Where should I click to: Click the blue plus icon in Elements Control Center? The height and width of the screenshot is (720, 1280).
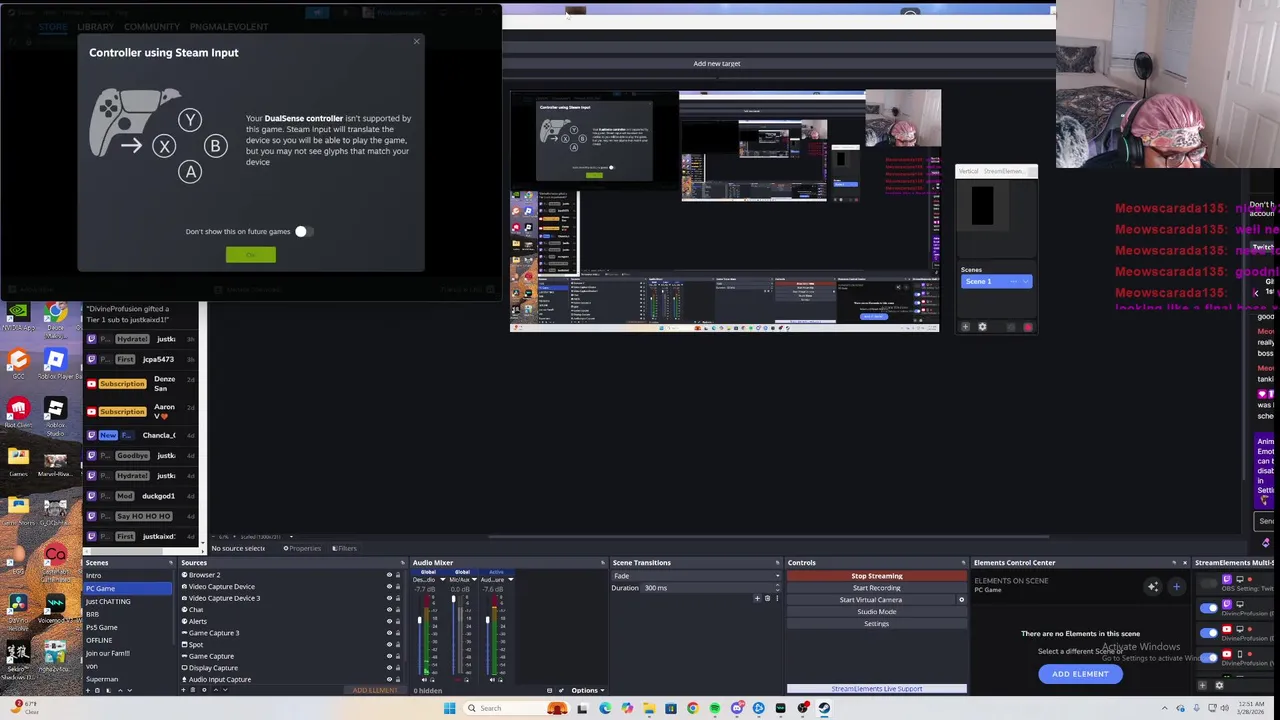[x=1176, y=587]
